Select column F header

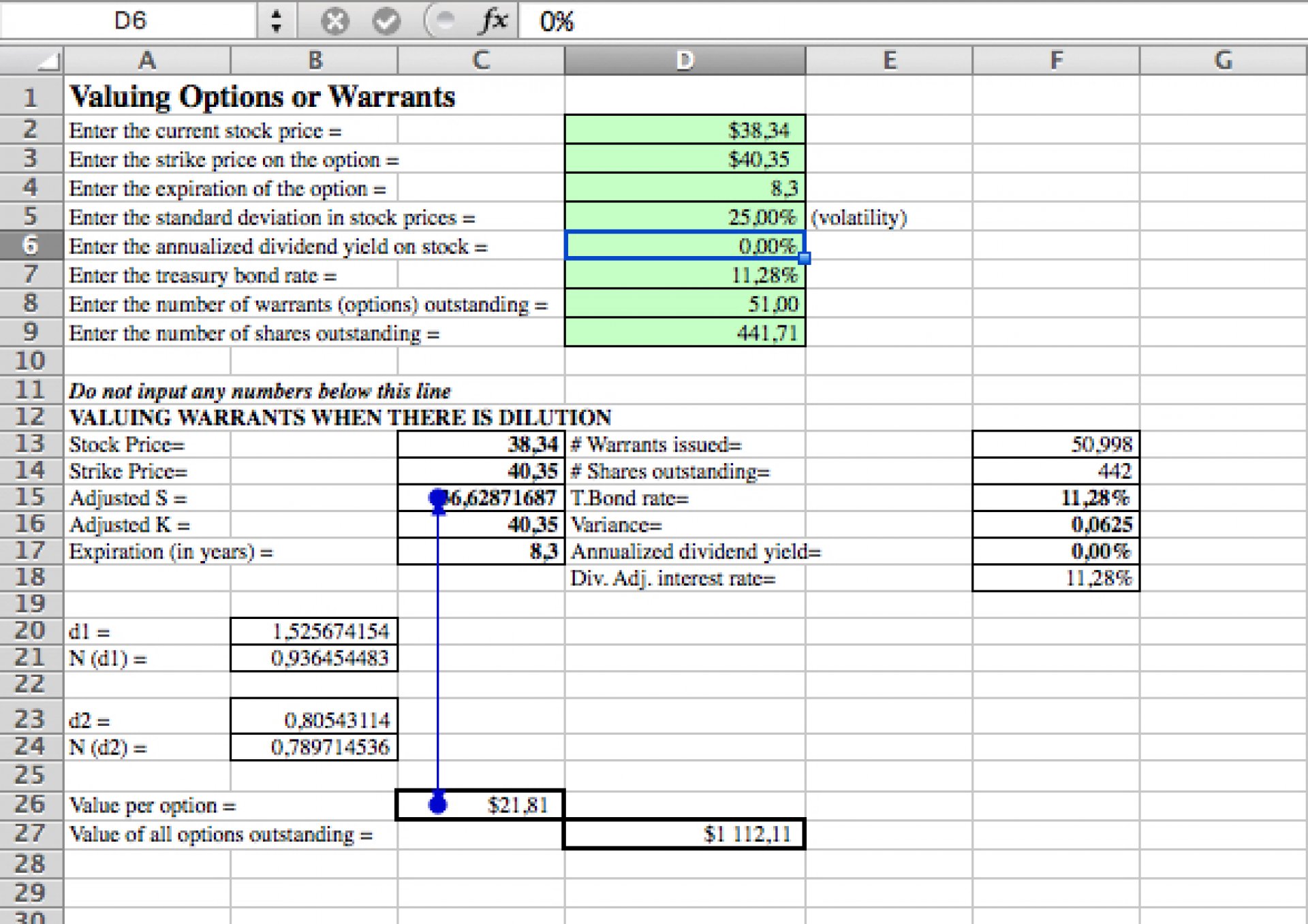coord(1056,61)
